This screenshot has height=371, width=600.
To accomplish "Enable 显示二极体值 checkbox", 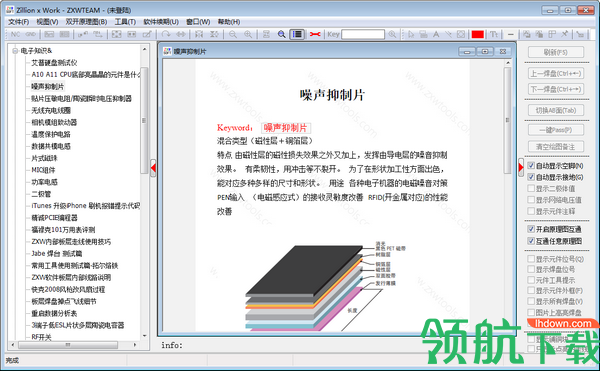I will pos(531,188).
